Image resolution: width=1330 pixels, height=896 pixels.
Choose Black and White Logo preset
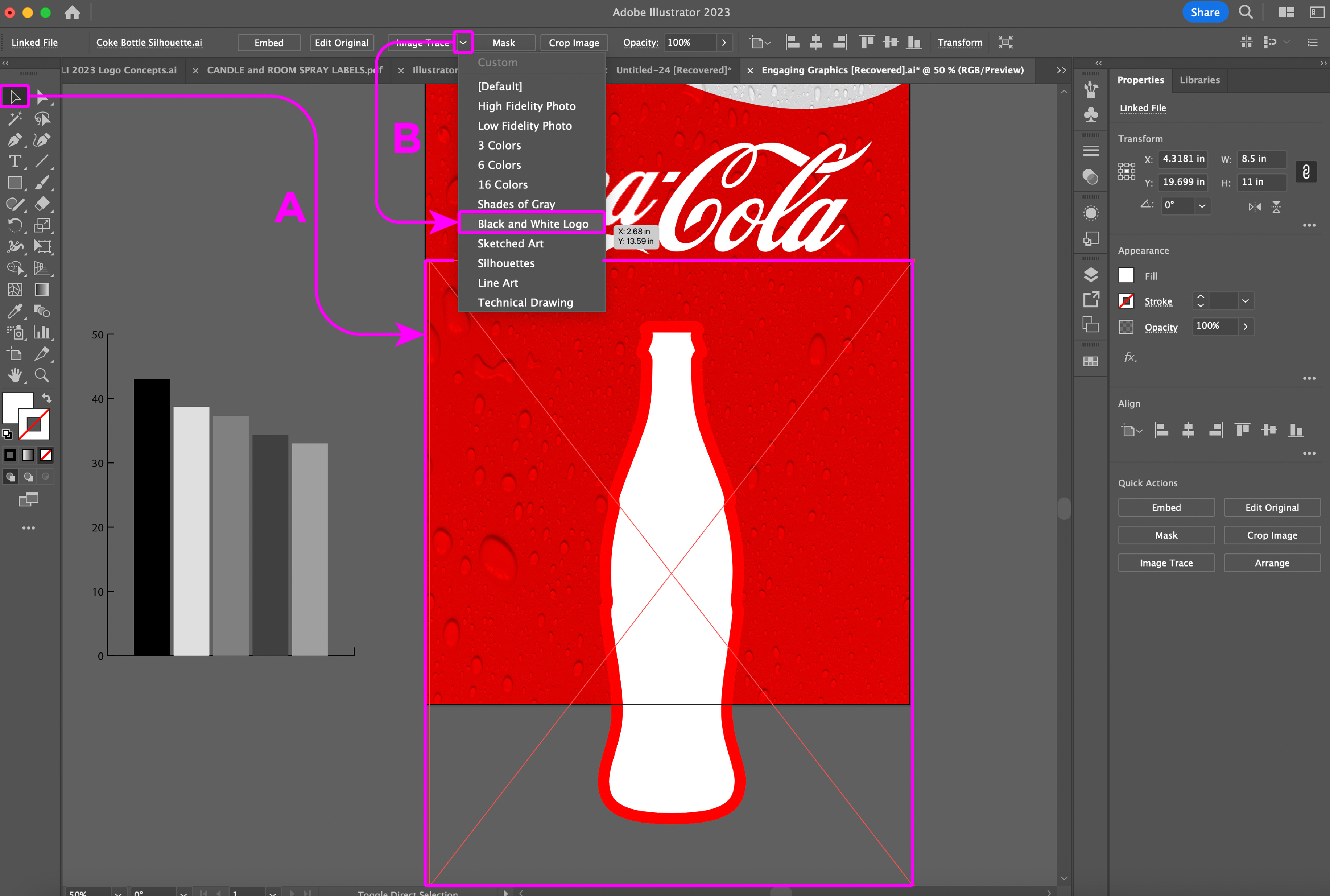[x=532, y=224]
